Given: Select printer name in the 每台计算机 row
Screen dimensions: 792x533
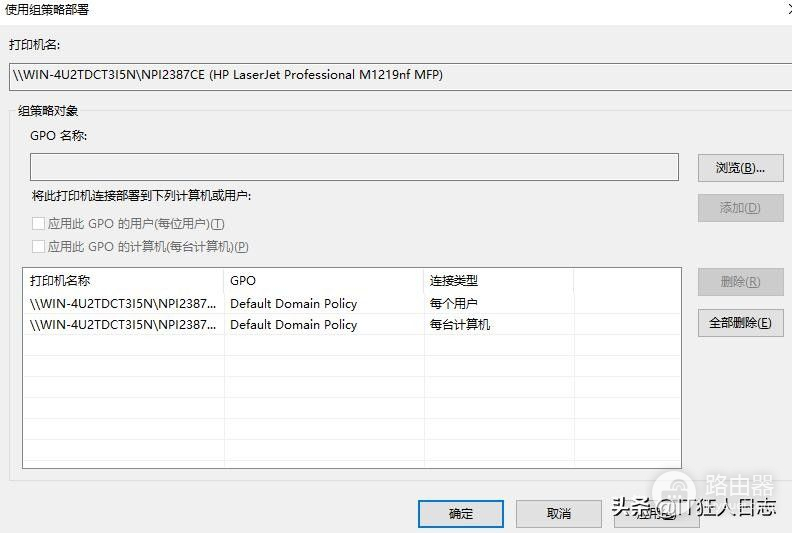Looking at the screenshot, I should [122, 324].
